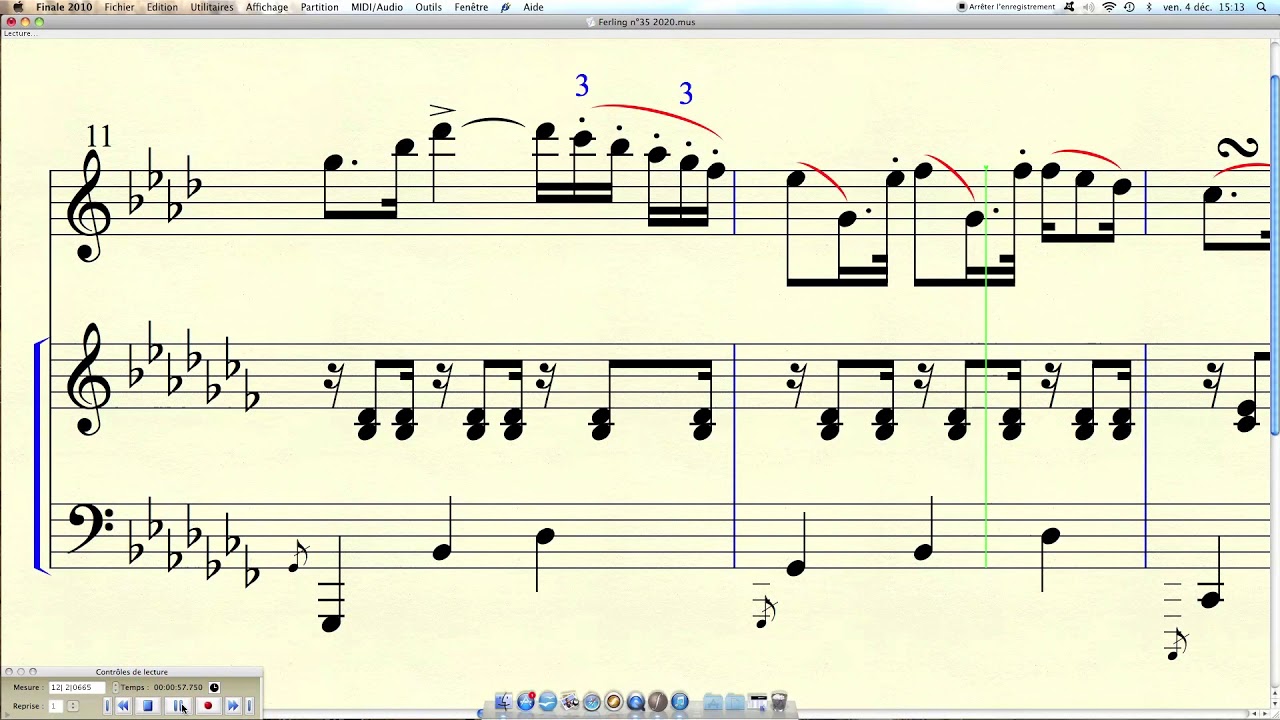Viewport: 1280px width, 720px height.
Task: Open the Wi-Fi status menu
Action: point(1109,7)
